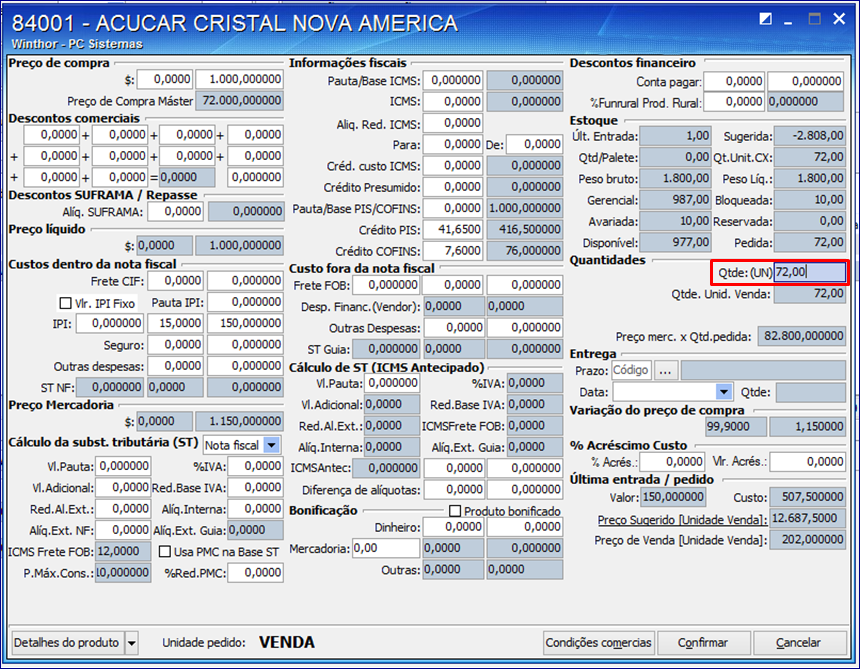
Task: Select the Pauta IPI value field
Action: click(x=245, y=302)
